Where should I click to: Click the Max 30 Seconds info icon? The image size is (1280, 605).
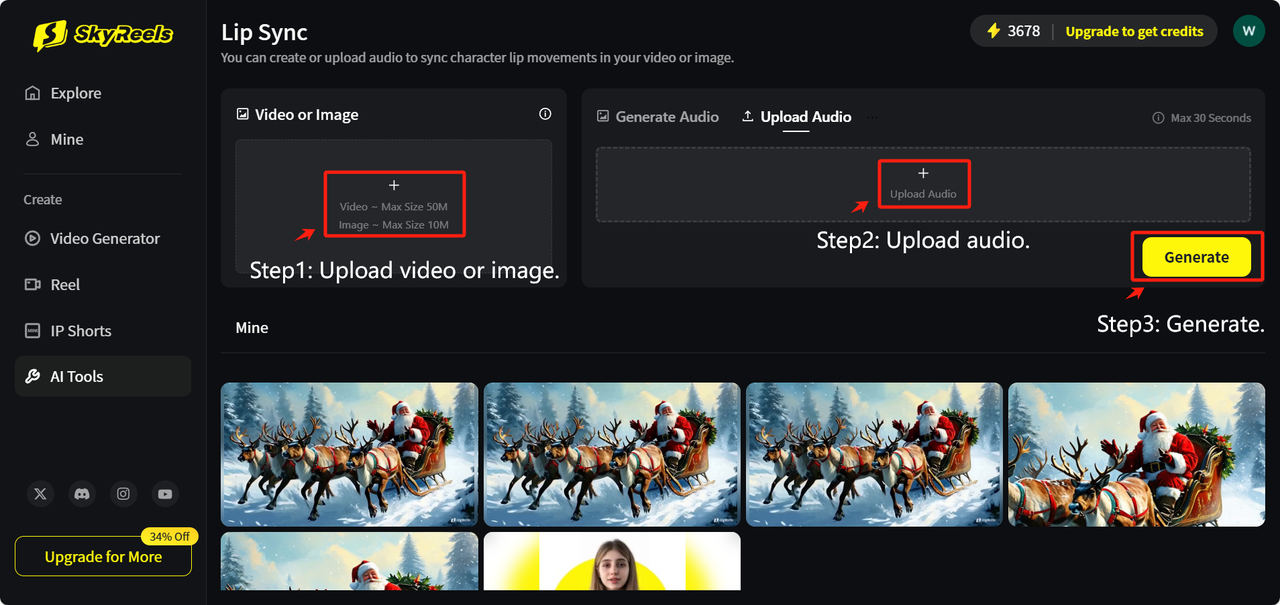pyautogui.click(x=1158, y=118)
